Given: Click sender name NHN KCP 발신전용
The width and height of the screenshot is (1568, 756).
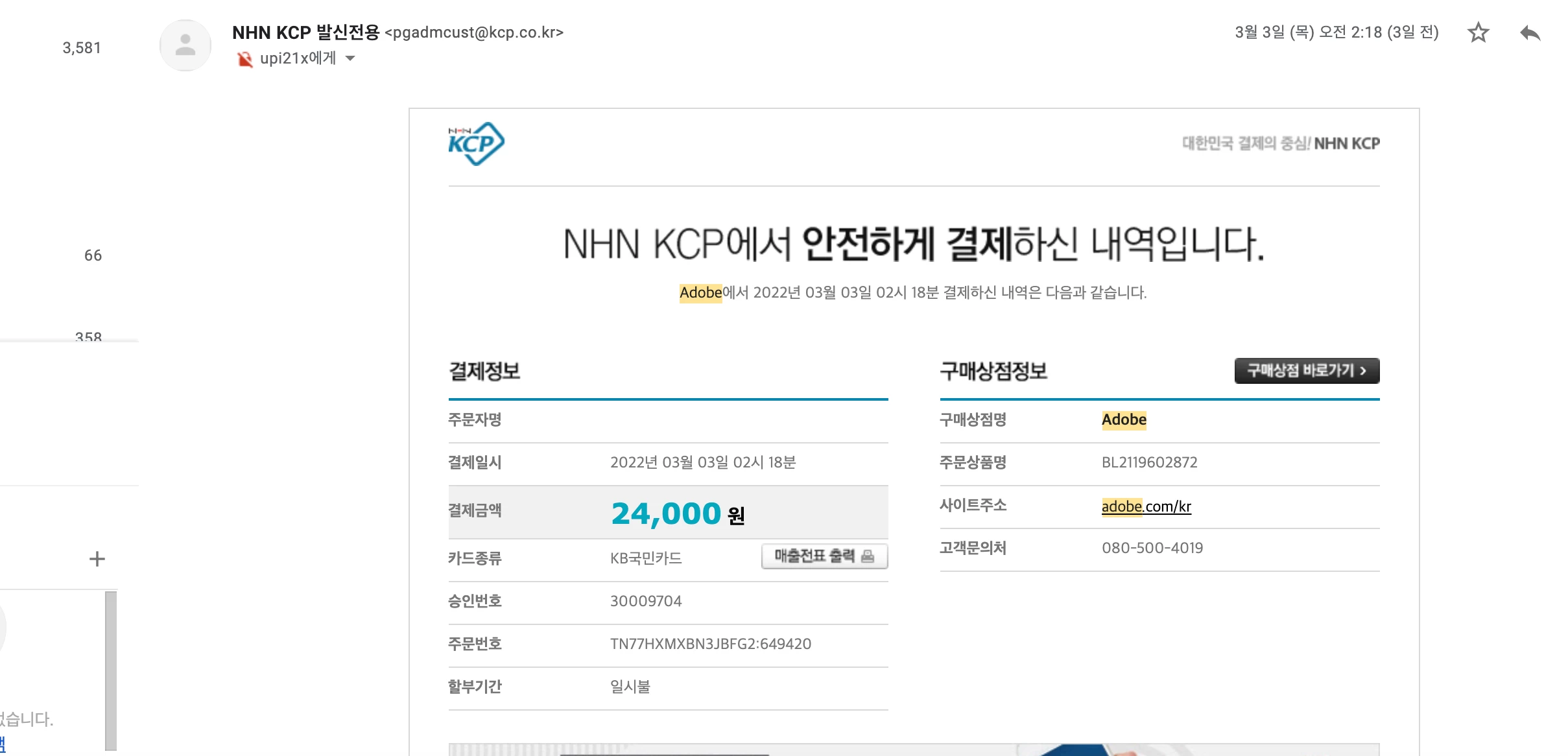Looking at the screenshot, I should click(305, 32).
